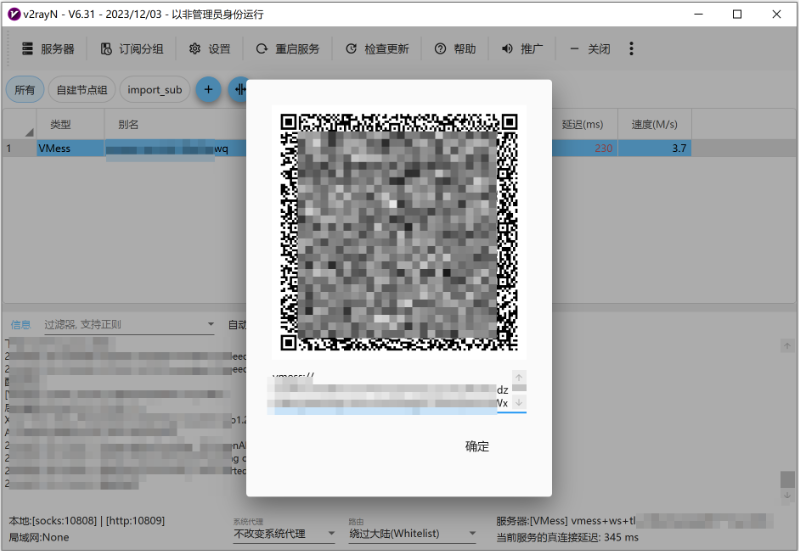Click the share link text box up arrow
Image resolution: width=799 pixels, height=551 pixels.
pyautogui.click(x=519, y=378)
